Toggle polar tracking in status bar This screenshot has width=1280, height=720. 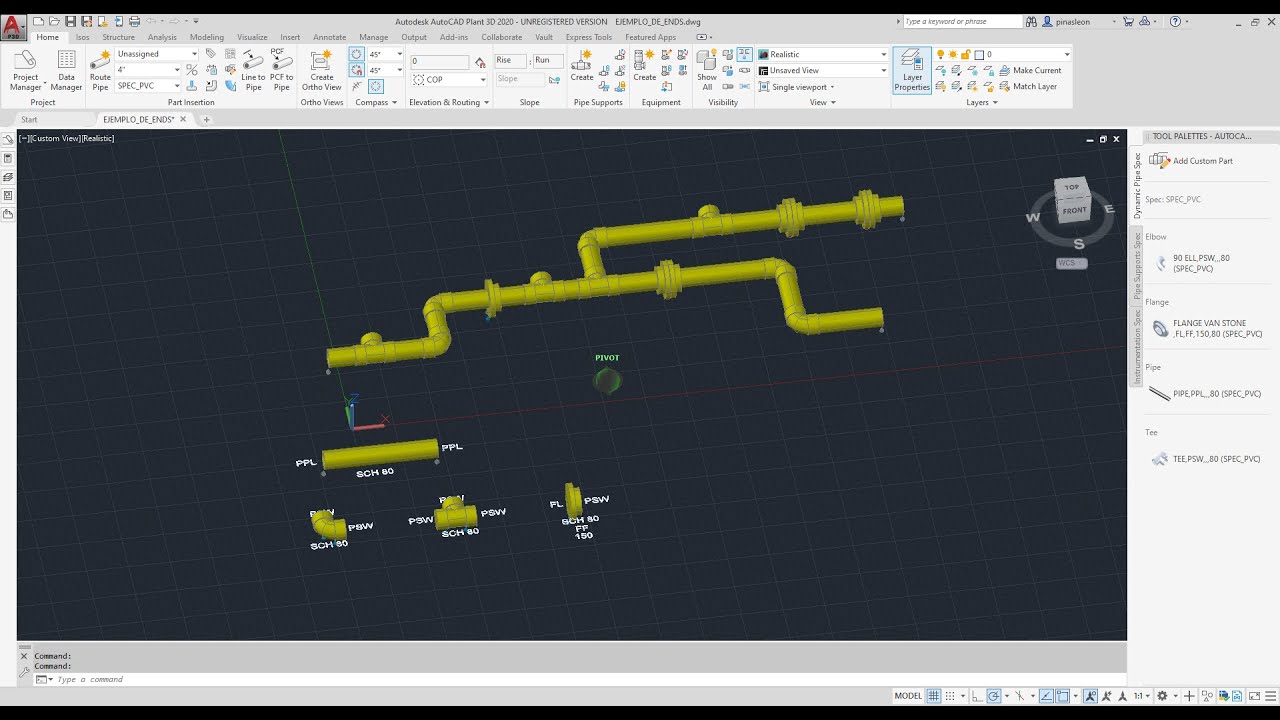click(994, 696)
